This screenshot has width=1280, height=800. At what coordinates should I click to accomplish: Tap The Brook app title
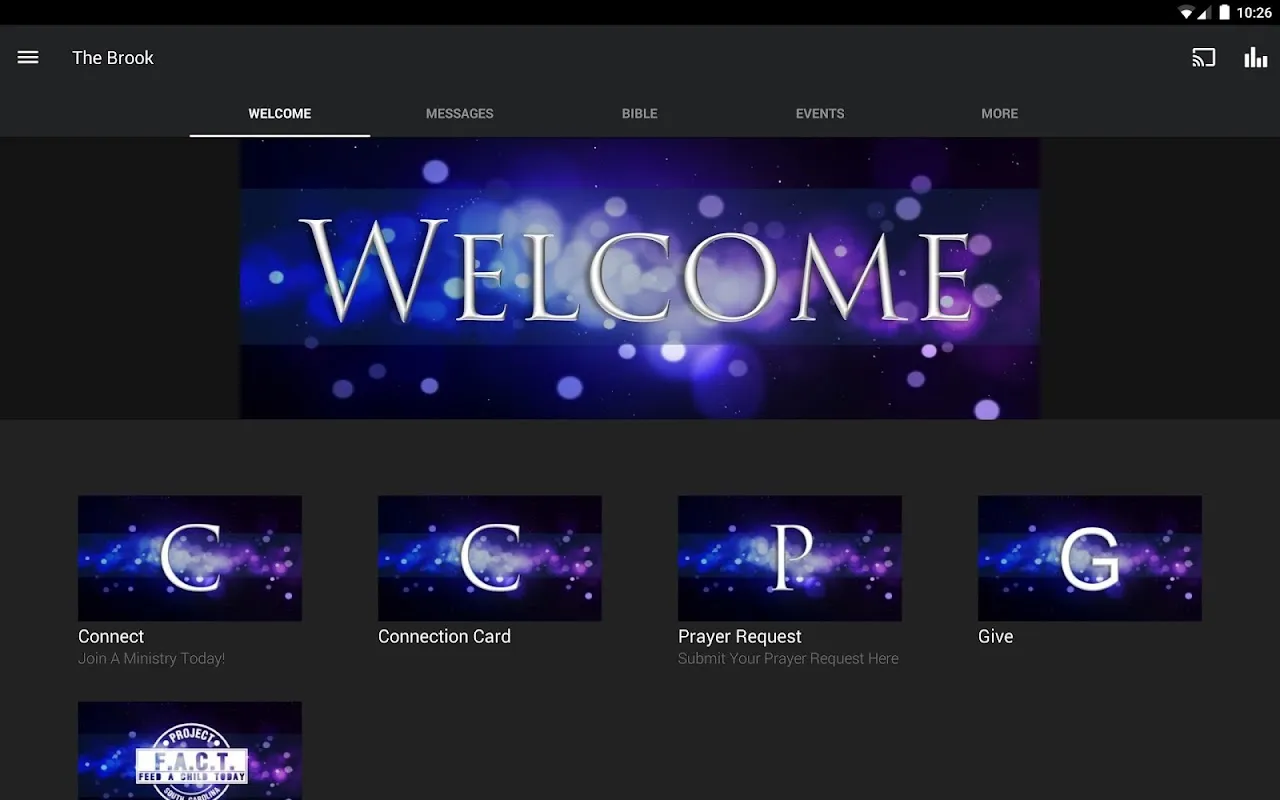[x=113, y=58]
